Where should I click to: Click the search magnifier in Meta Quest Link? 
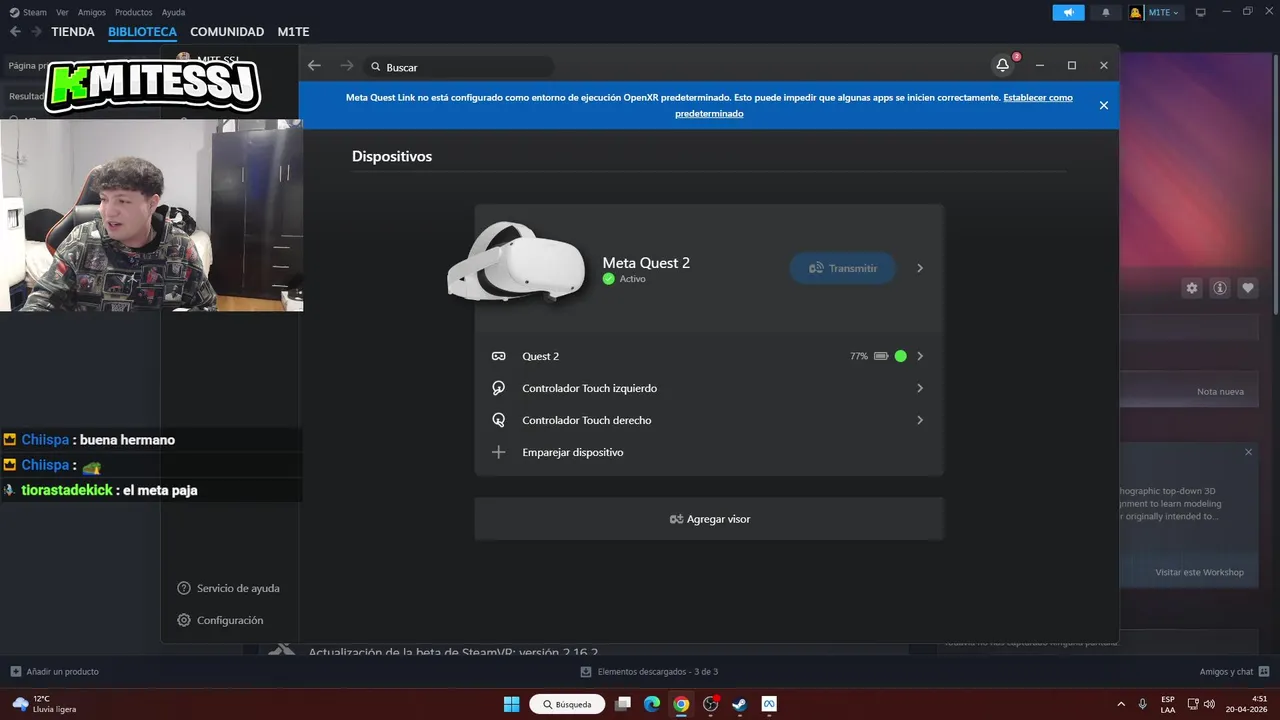(376, 67)
